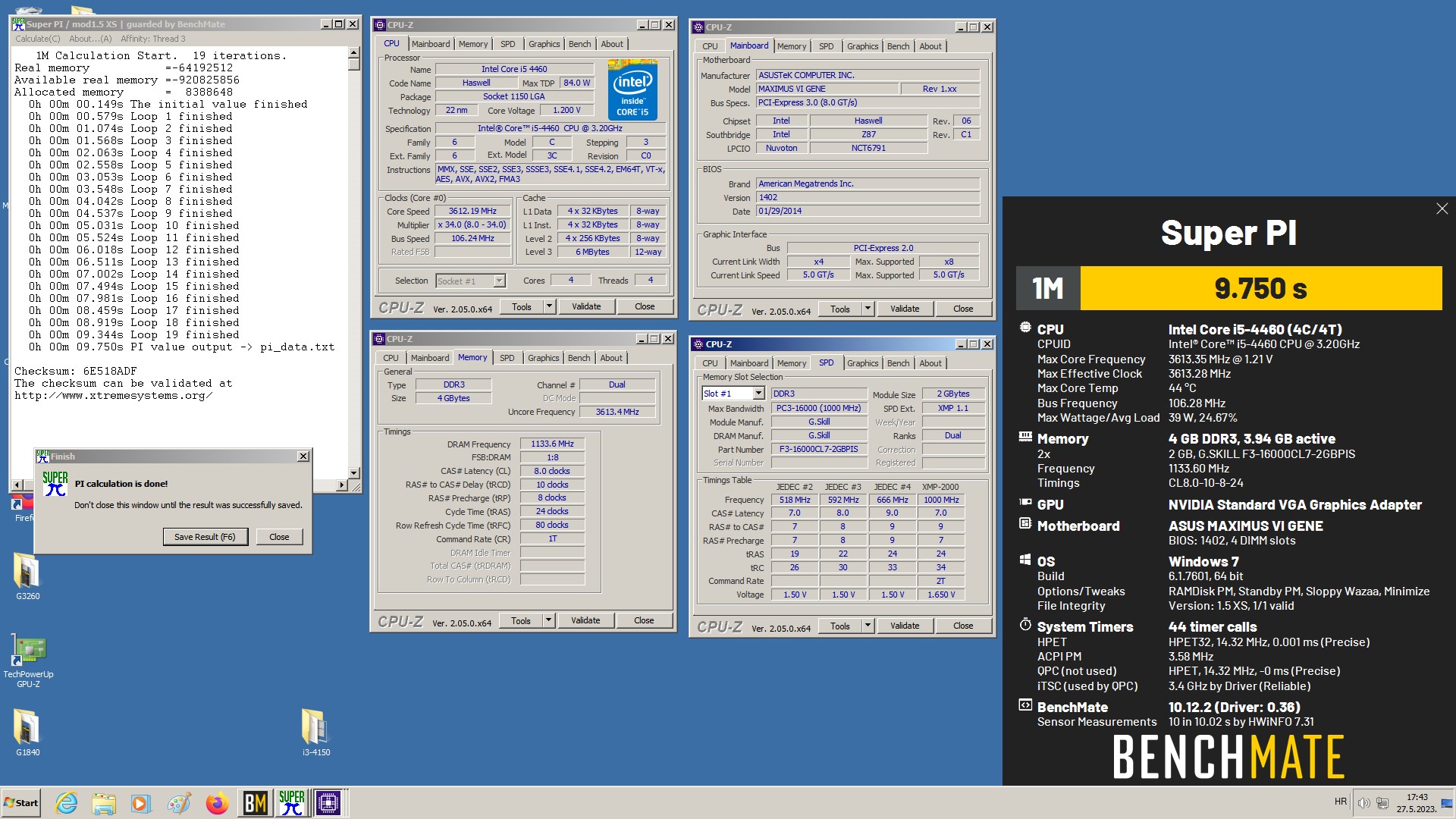1456x819 pixels.
Task: Switch to Mainboard tab in CPU window
Action: 431,44
